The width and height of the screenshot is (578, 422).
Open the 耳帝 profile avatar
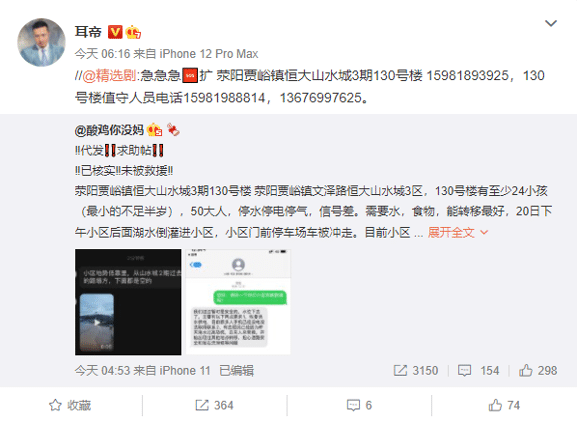tap(41, 42)
